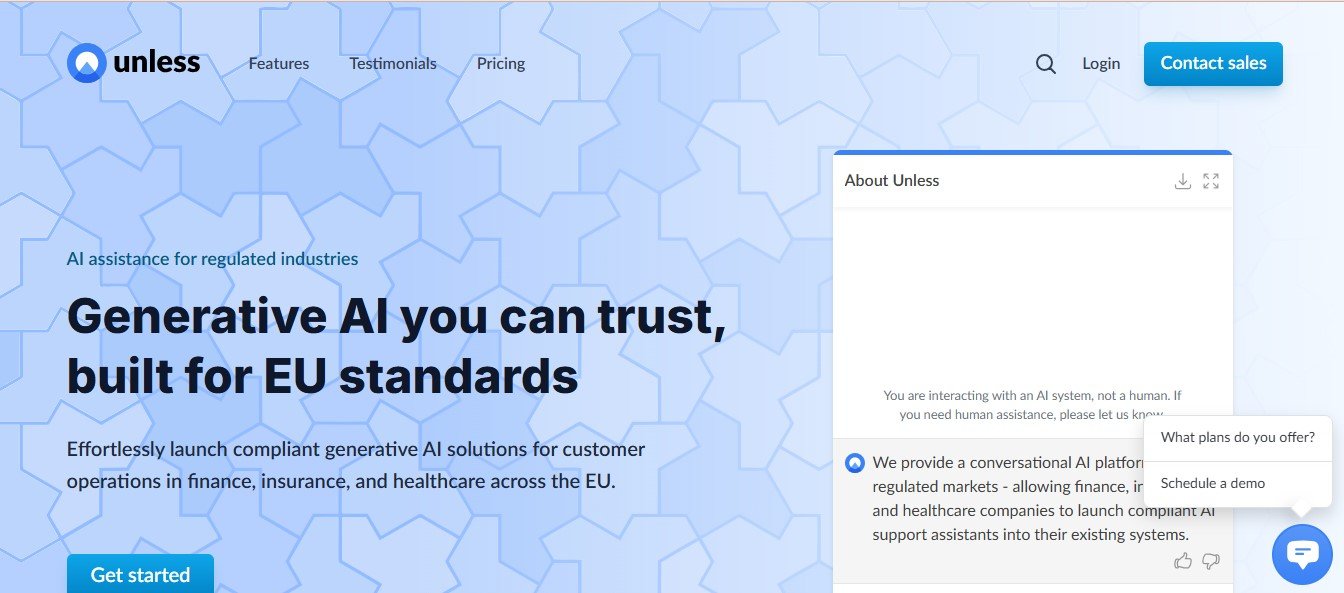Download the About Unless conversation
Viewport: 1344px width, 593px height.
tap(1183, 181)
